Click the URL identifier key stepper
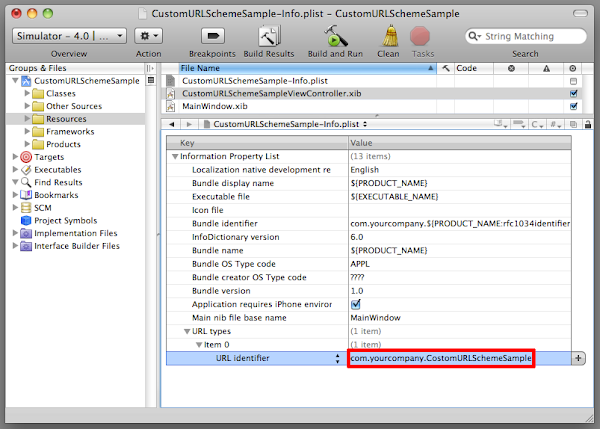Screen dimensions: 600x429 pyautogui.click(x=337, y=358)
